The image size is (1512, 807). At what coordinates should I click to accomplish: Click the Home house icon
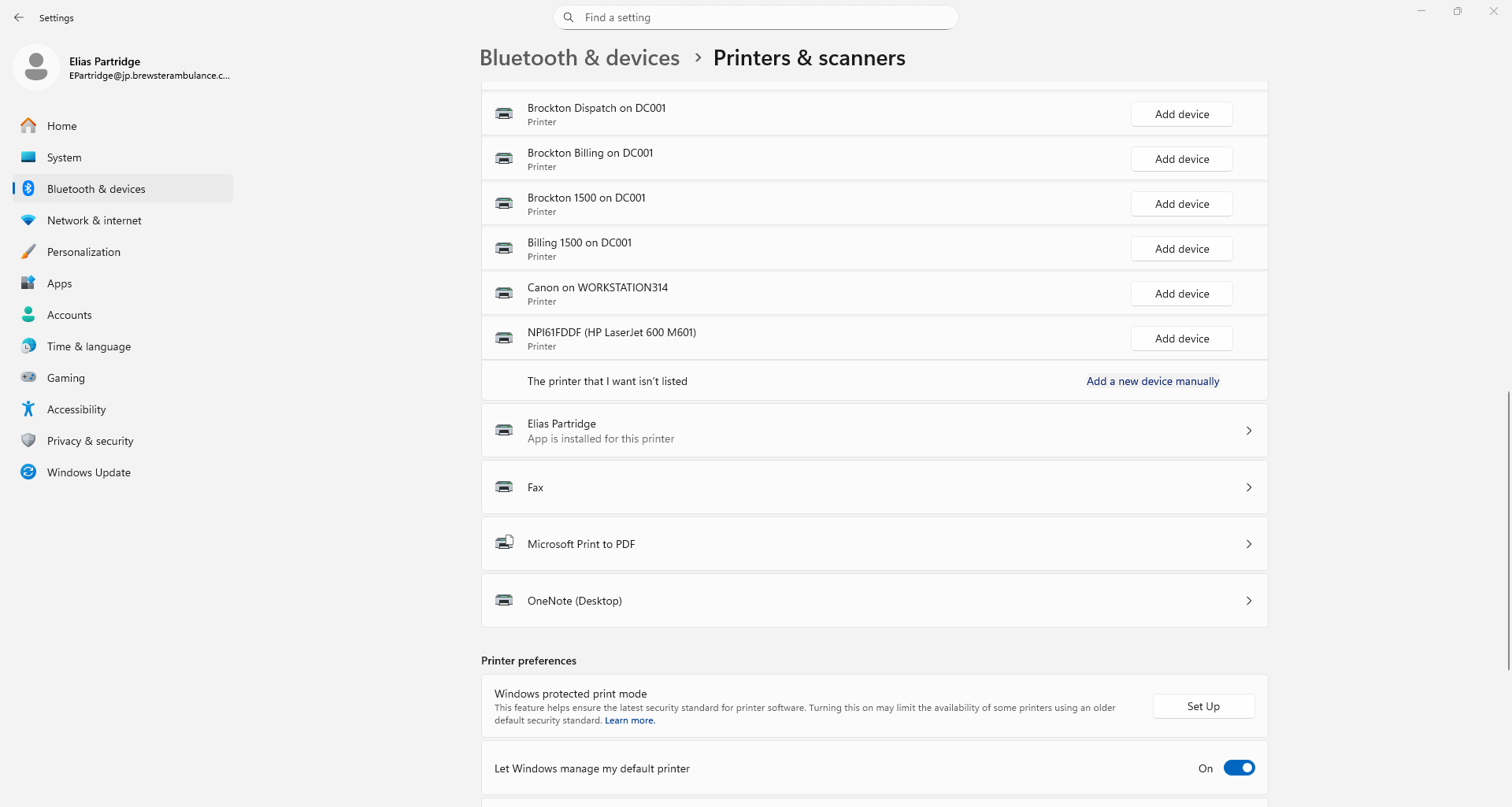pos(28,125)
